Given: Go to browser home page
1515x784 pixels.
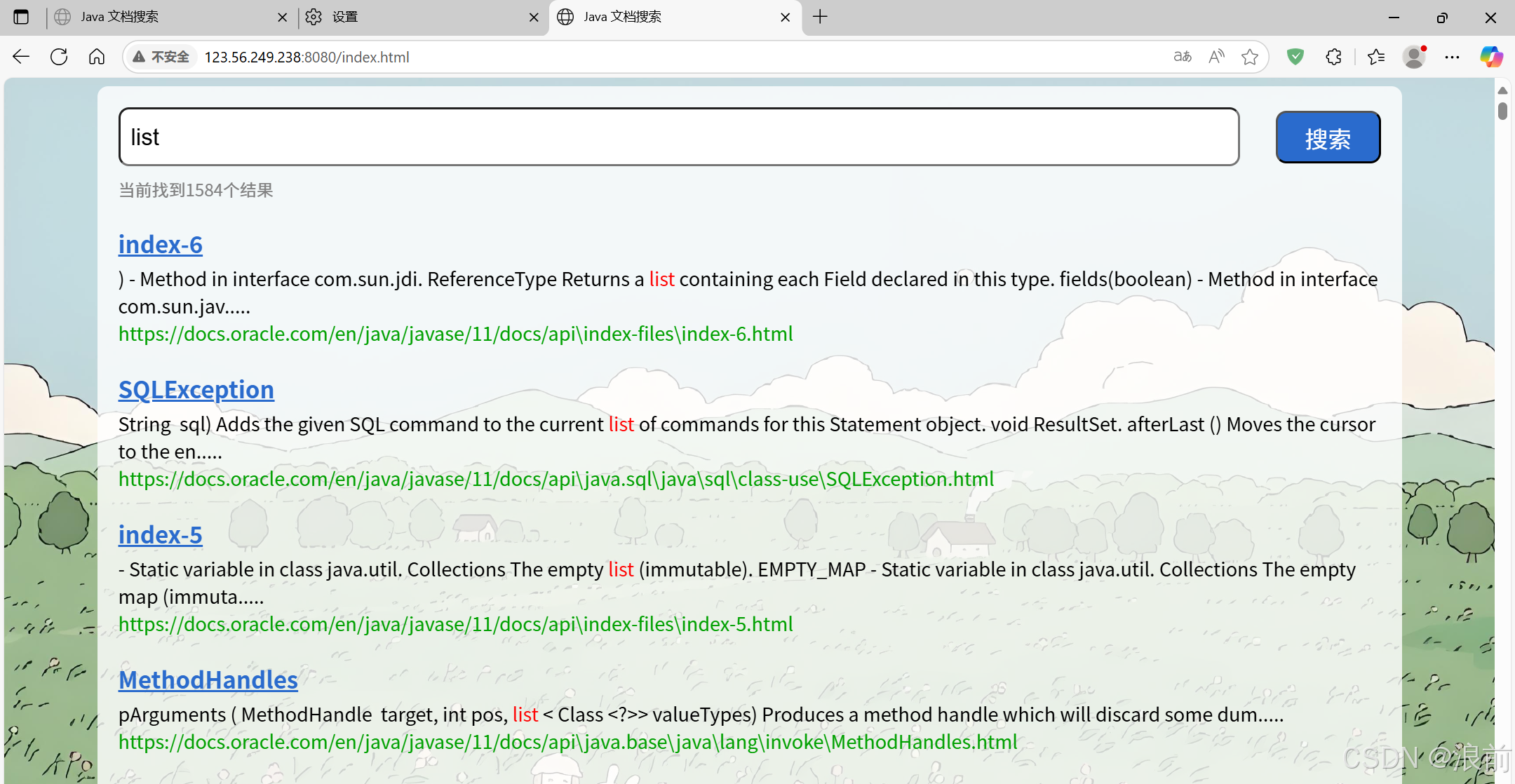Looking at the screenshot, I should [97, 57].
